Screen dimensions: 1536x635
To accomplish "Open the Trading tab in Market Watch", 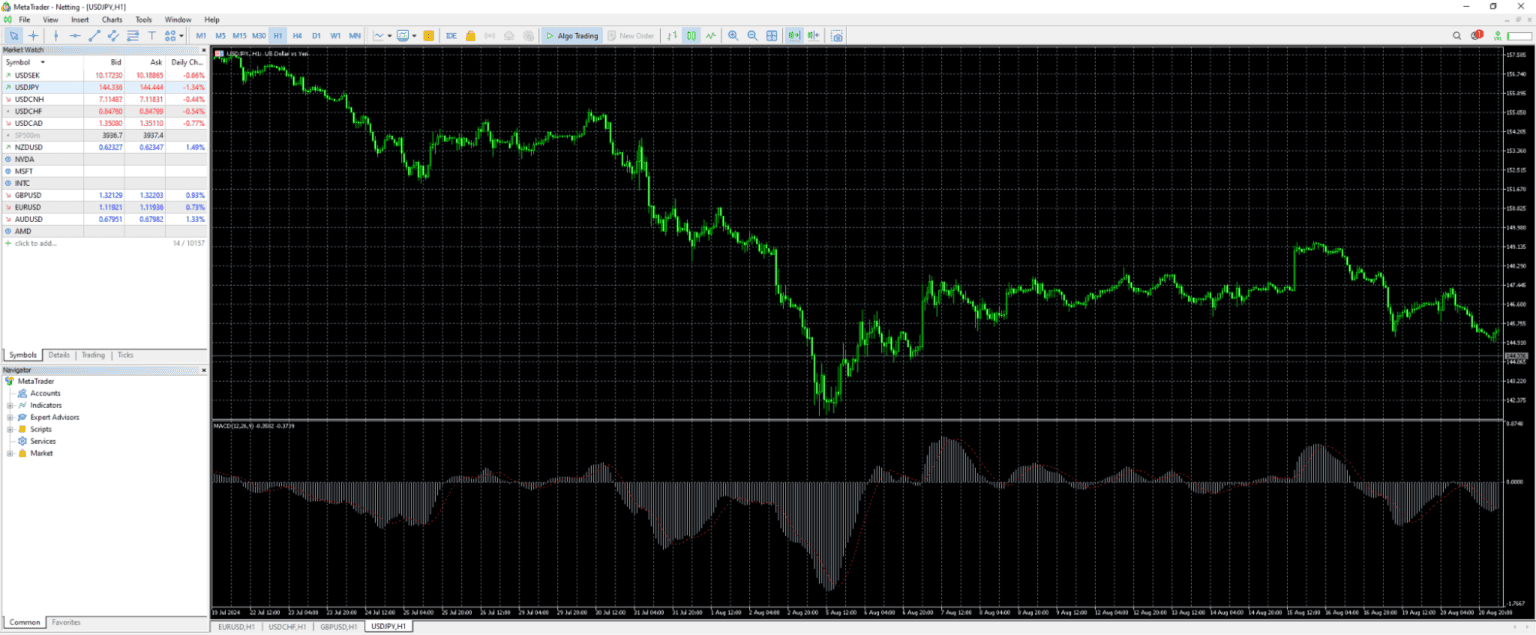I will tap(93, 354).
